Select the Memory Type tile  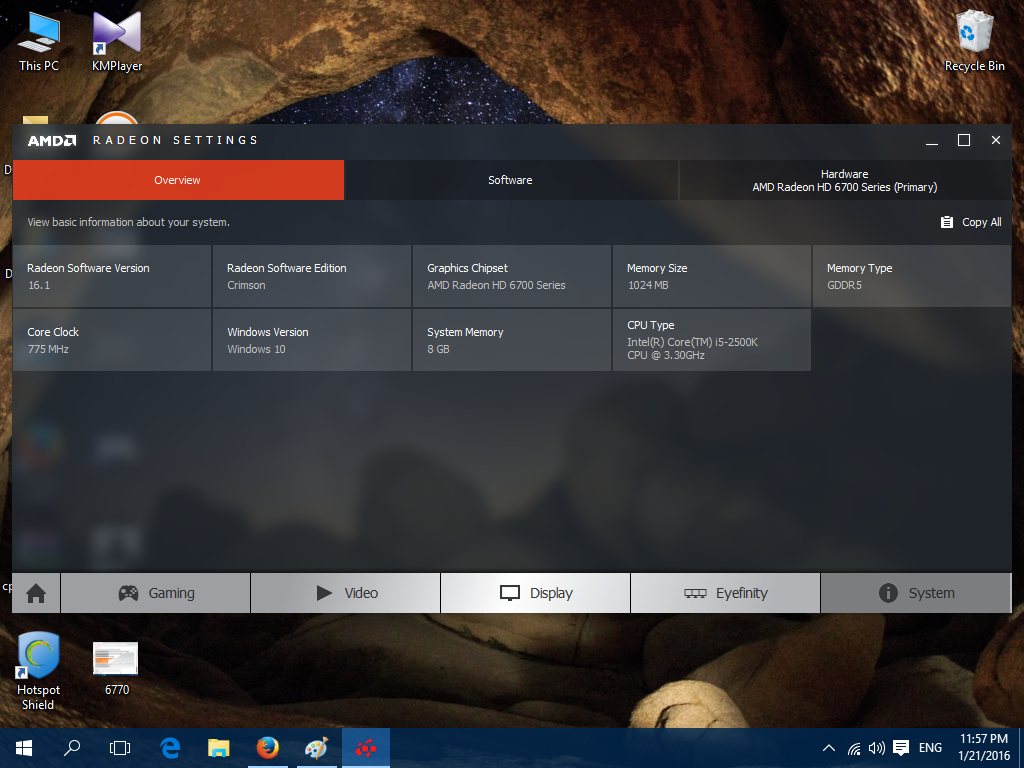pyautogui.click(x=912, y=276)
